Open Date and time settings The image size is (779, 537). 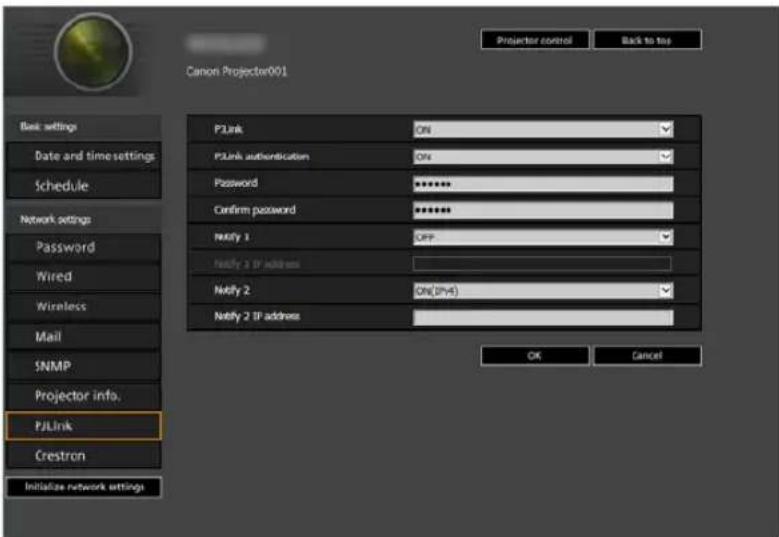pos(84,156)
